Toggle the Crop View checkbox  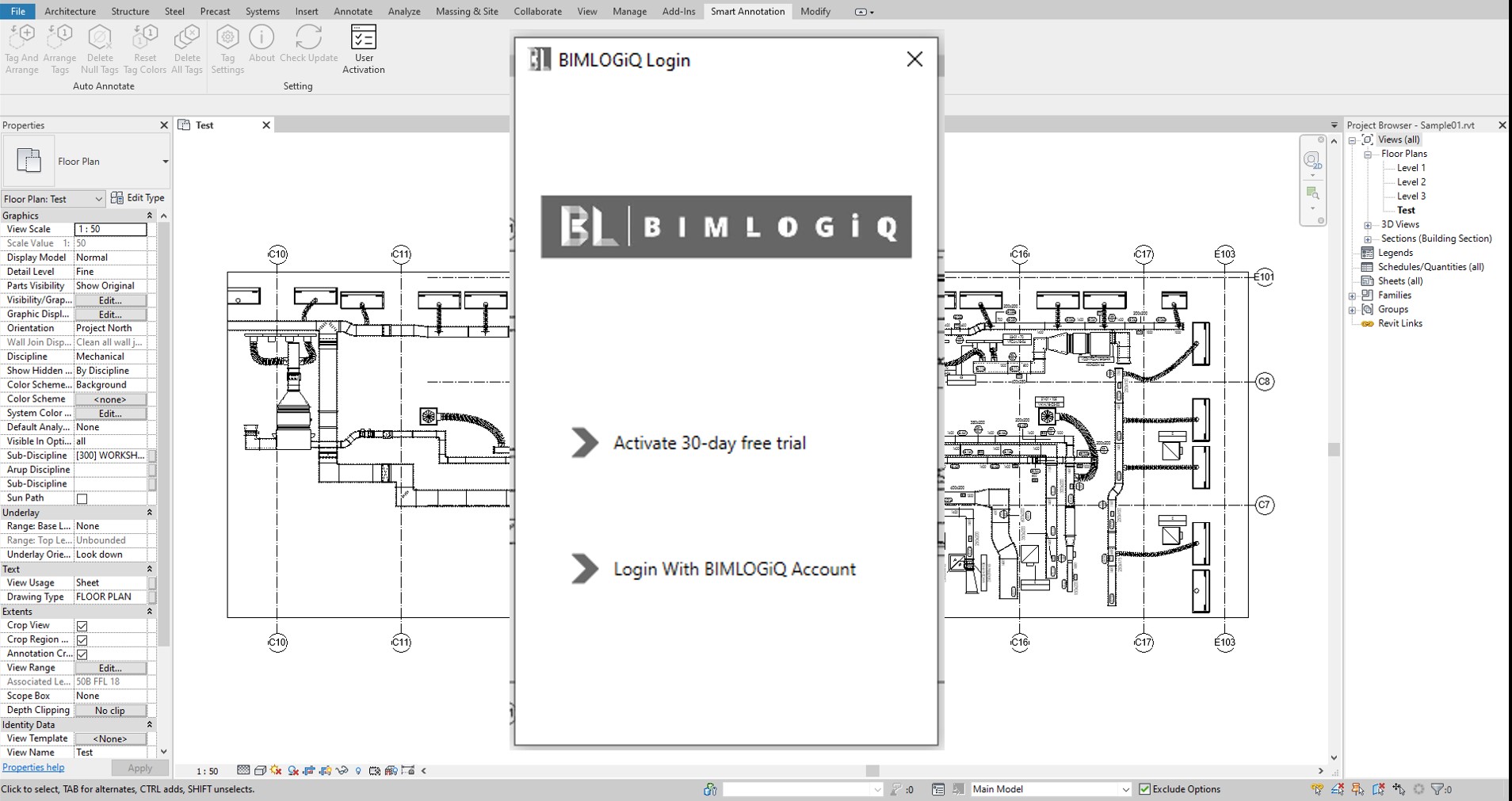[82, 626]
